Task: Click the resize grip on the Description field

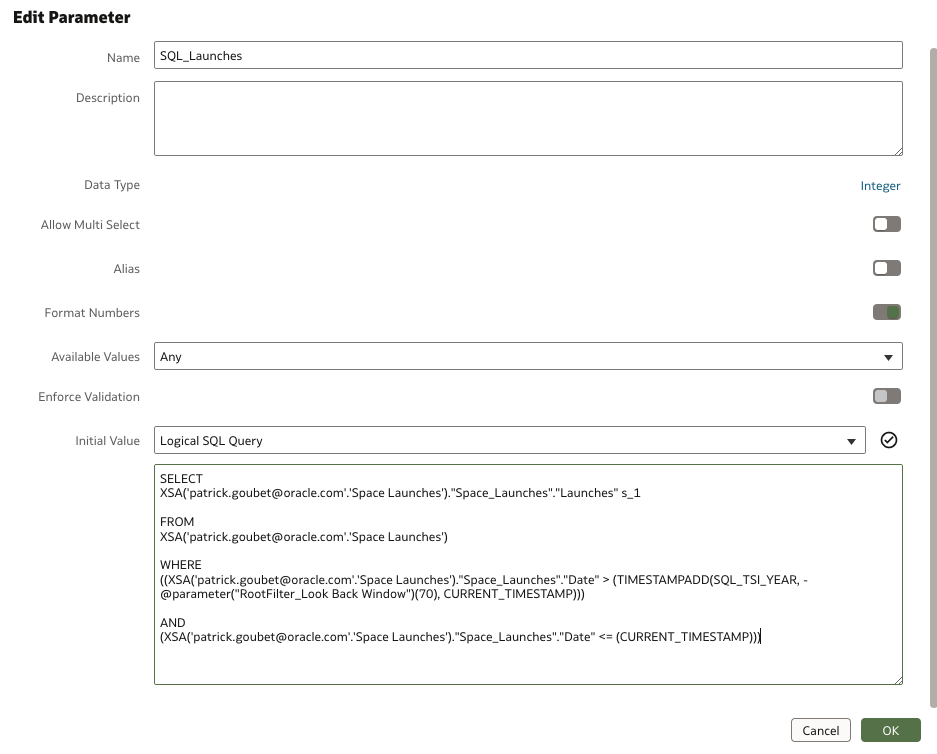Action: pyautogui.click(x=898, y=150)
